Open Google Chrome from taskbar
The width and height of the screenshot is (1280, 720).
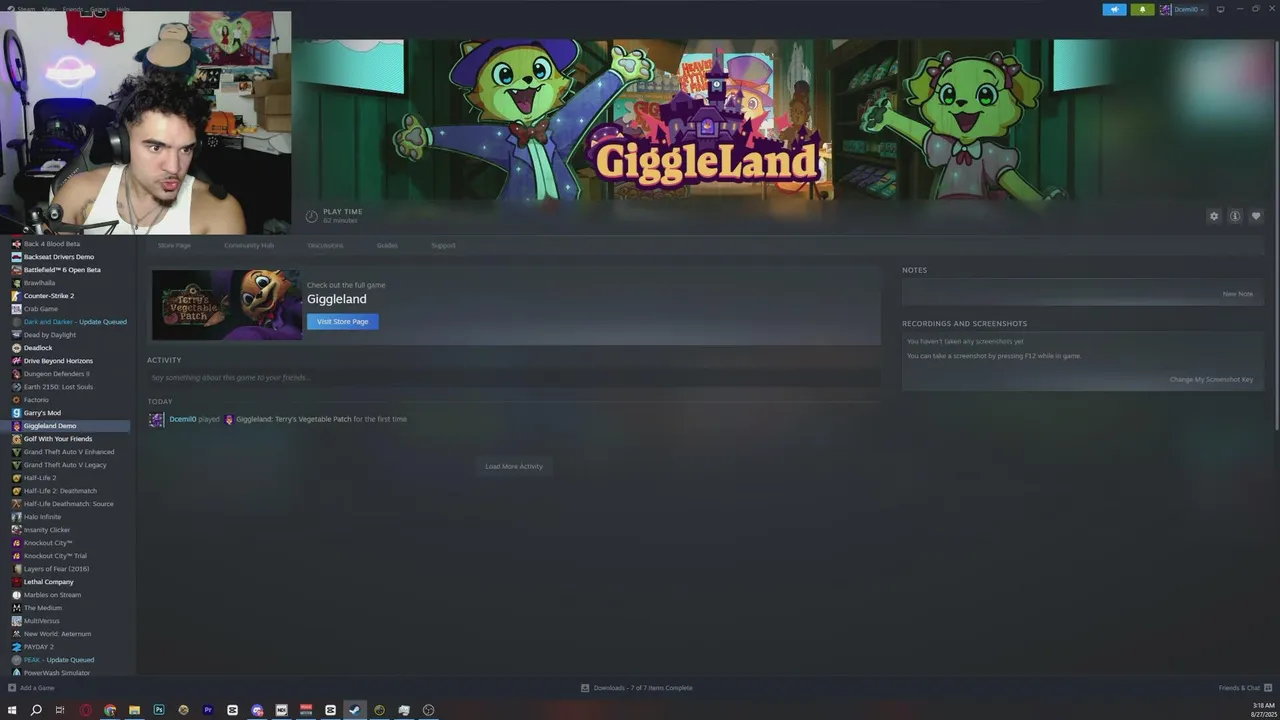tap(110, 710)
